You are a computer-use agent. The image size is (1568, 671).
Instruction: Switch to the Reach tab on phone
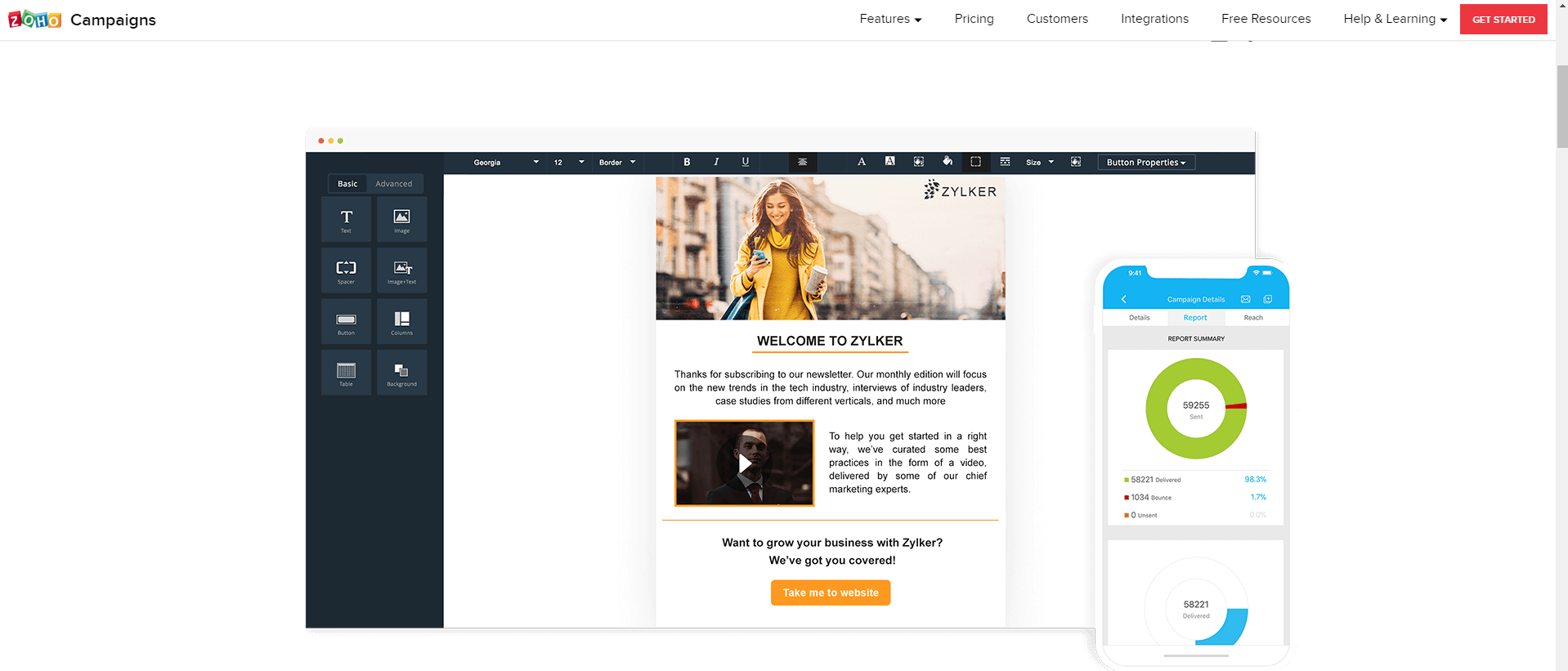[1253, 318]
